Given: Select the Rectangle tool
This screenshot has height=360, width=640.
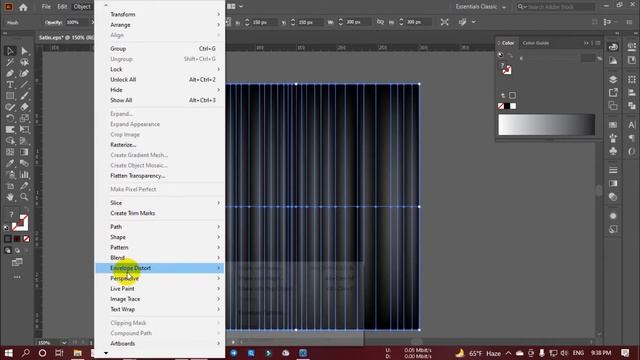Looking at the screenshot, I should coord(10,96).
